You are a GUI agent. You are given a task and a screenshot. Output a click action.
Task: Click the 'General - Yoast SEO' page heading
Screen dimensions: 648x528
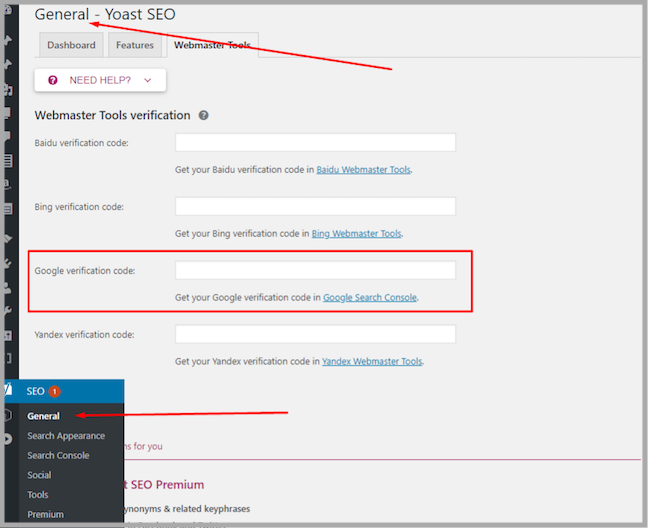click(105, 14)
